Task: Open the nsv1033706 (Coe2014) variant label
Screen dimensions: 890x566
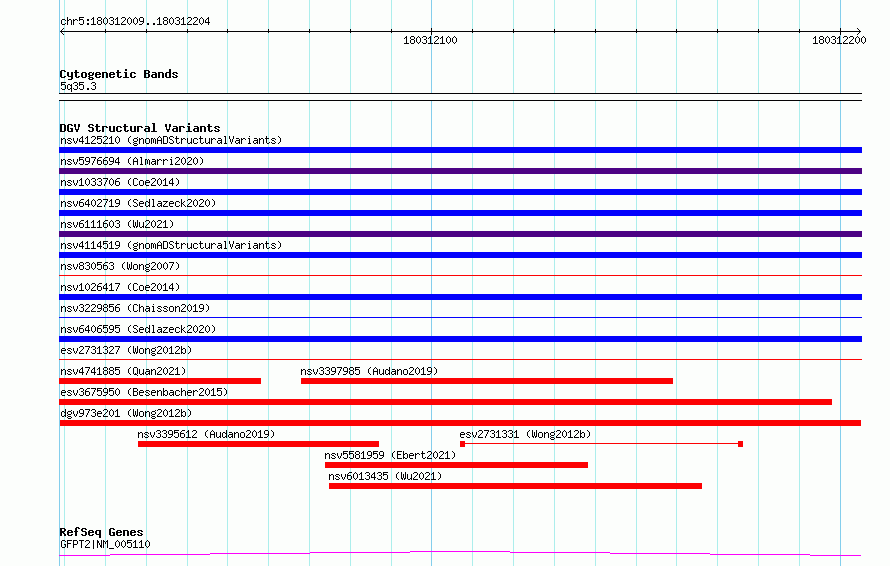Action: [120, 182]
